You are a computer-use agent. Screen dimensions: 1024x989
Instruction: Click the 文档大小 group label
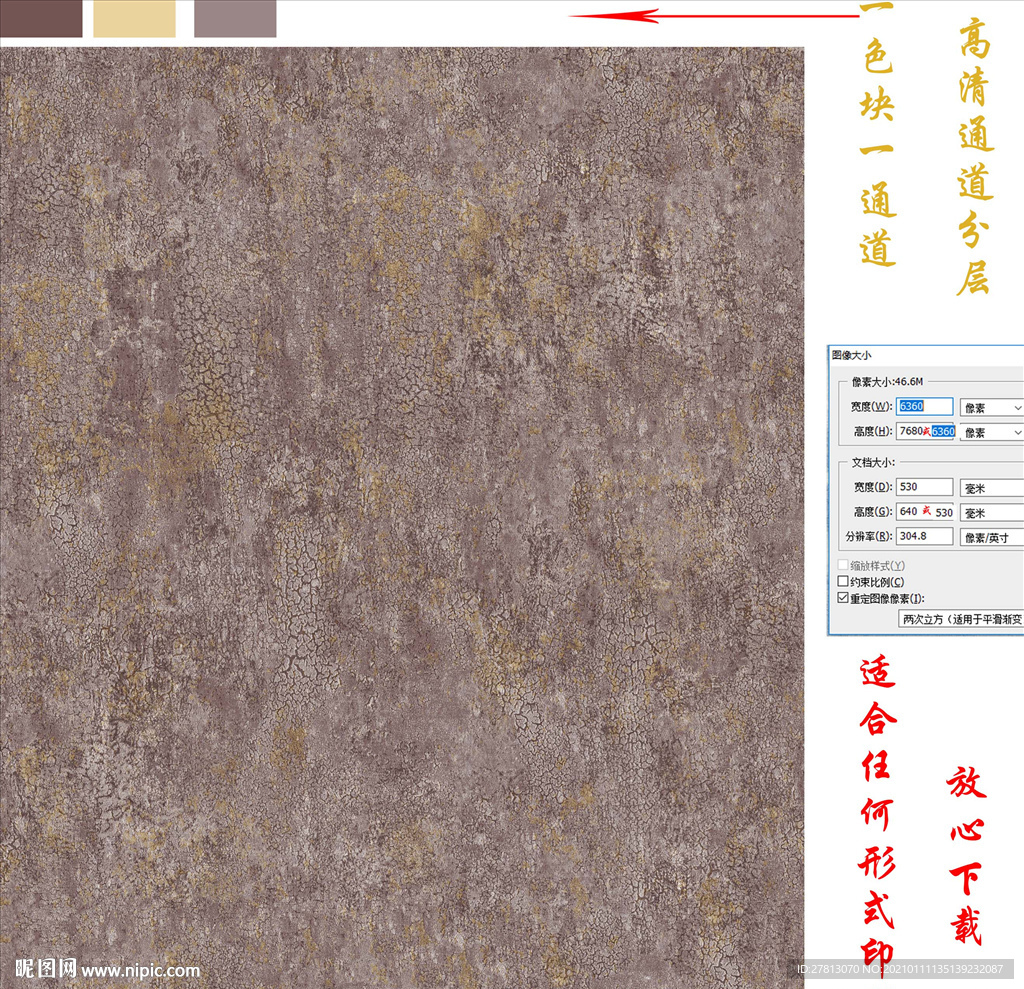pyautogui.click(x=872, y=462)
